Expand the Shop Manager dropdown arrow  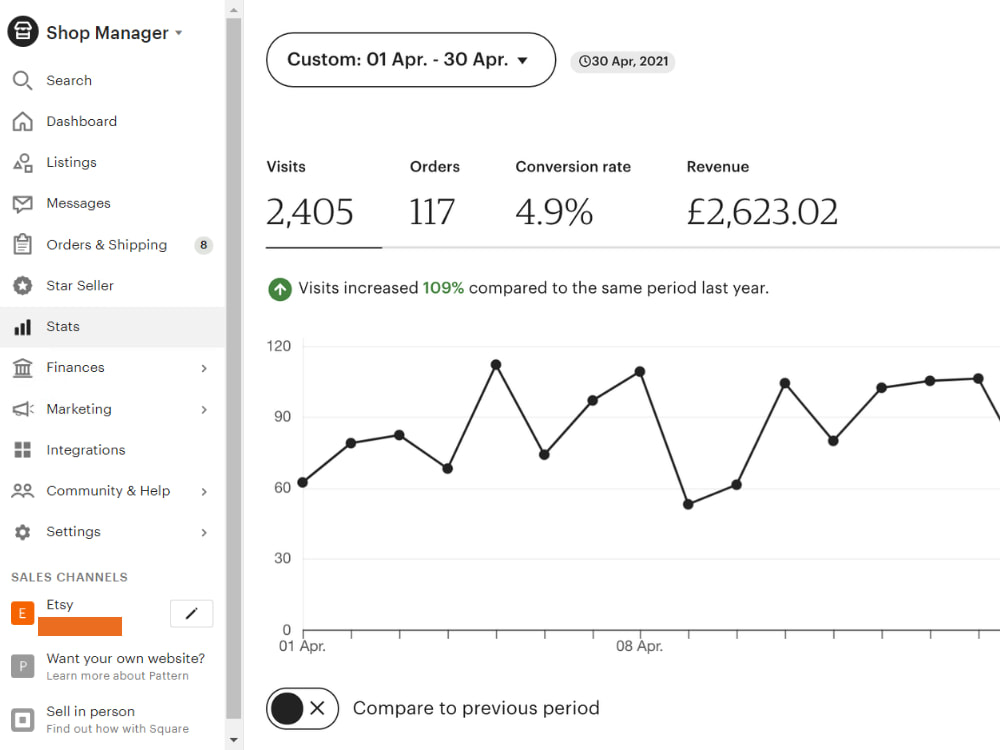(179, 33)
